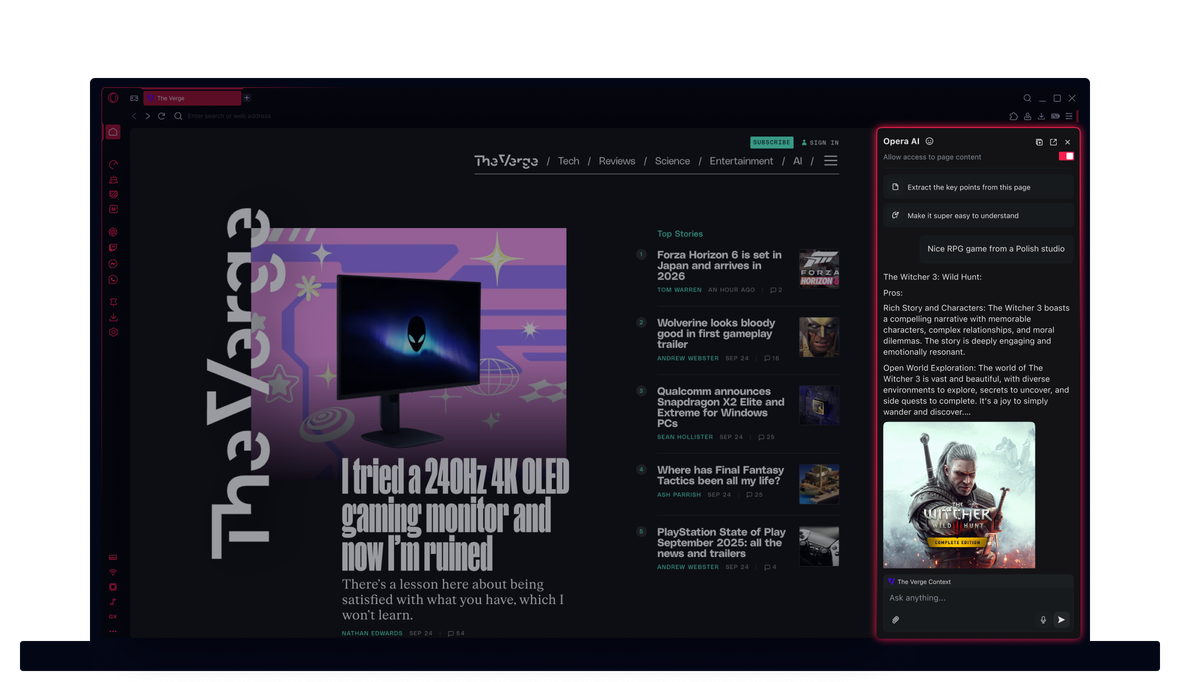Open Opera AI in a pop-out window
Screen dimensions: 1180x682
tap(1053, 142)
